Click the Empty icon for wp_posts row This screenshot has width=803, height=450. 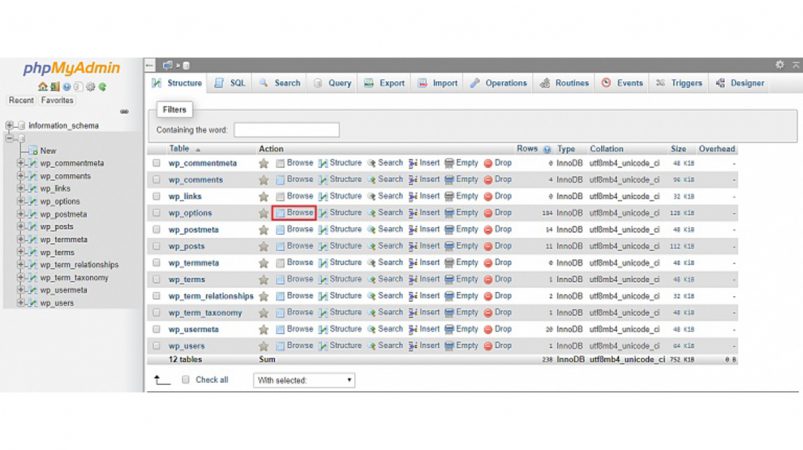(x=449, y=246)
